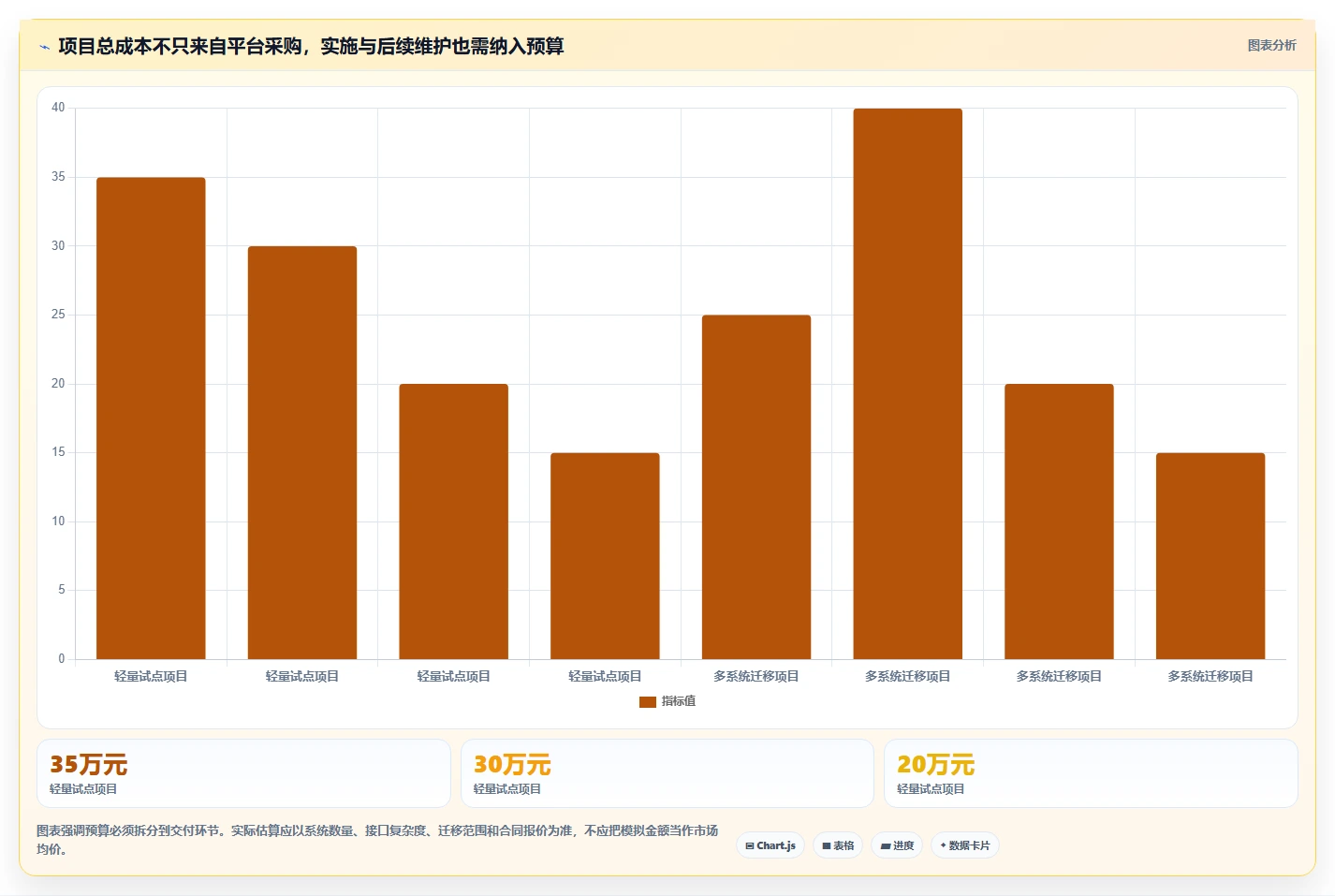Click the 30万元 data card

(x=667, y=773)
